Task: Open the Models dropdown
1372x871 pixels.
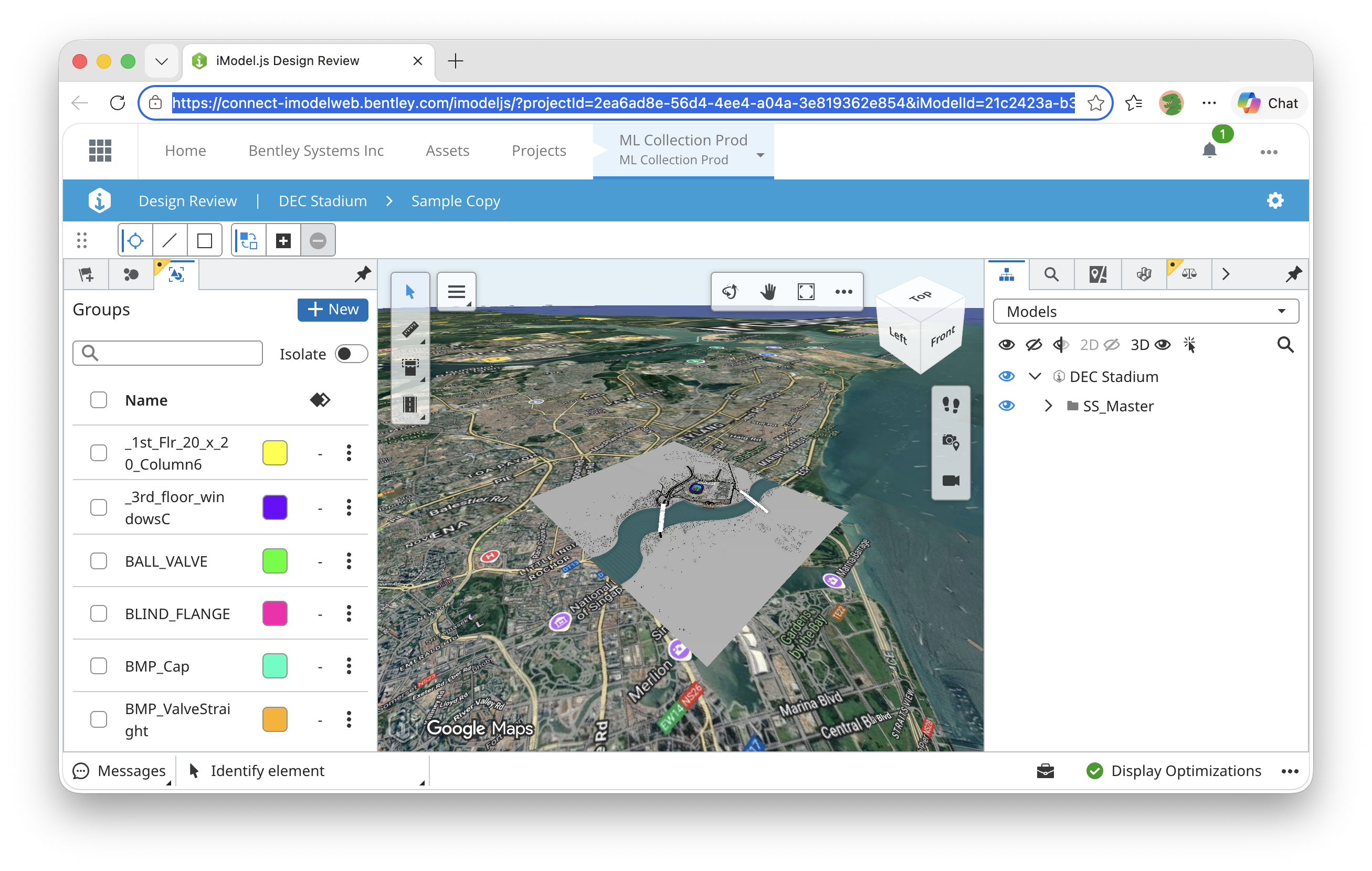Action: click(1146, 312)
